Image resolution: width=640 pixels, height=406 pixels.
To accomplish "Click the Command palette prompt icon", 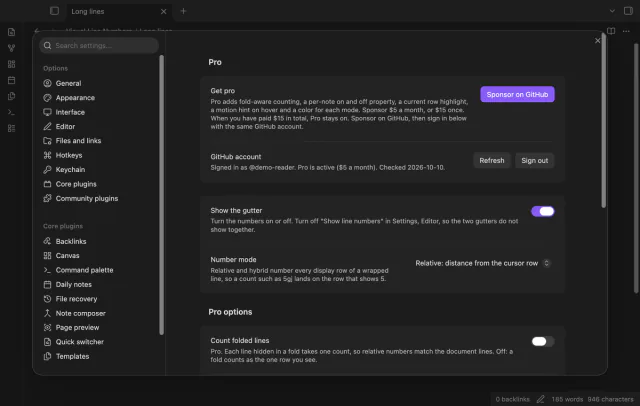I will point(47,270).
